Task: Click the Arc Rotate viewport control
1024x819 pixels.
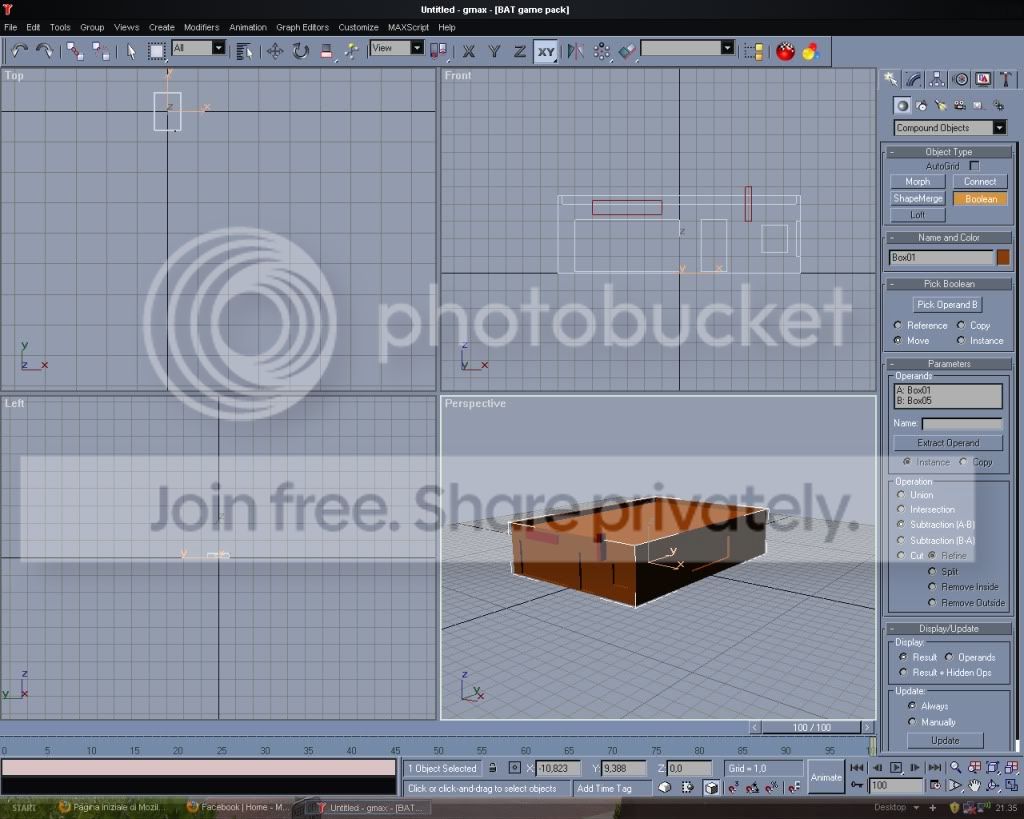Action: point(993,785)
